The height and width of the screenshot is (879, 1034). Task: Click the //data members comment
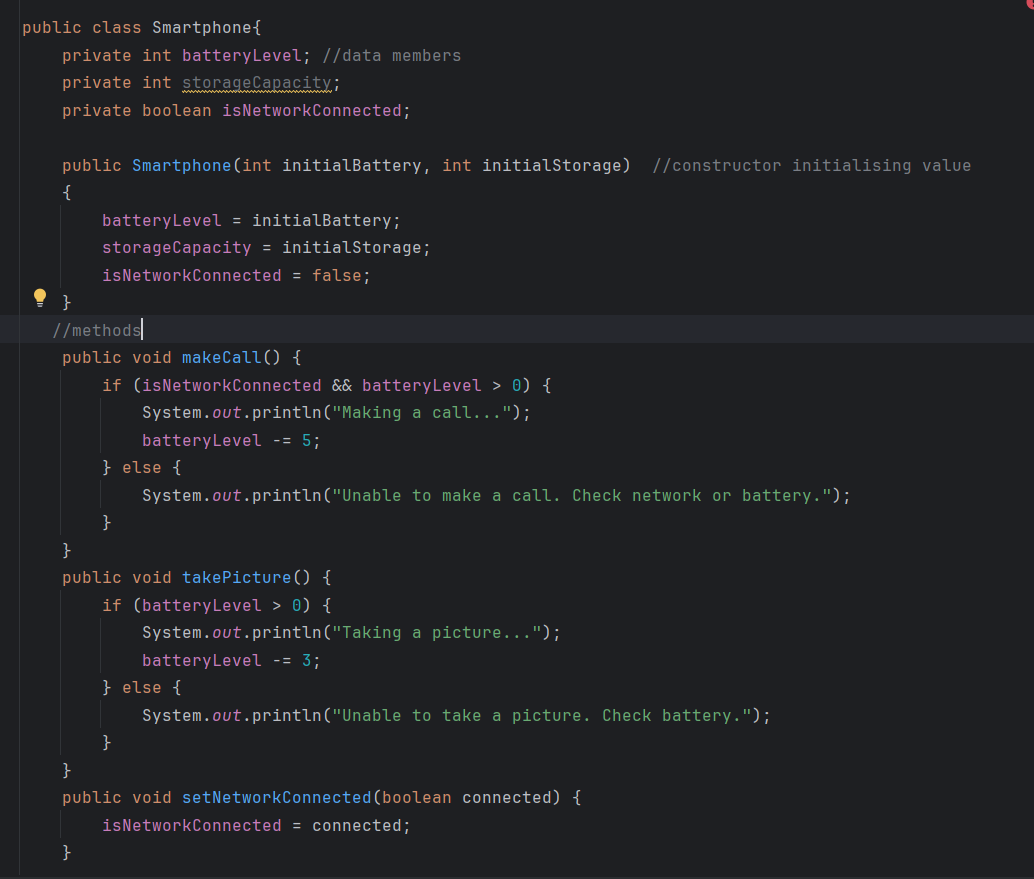[x=390, y=55]
